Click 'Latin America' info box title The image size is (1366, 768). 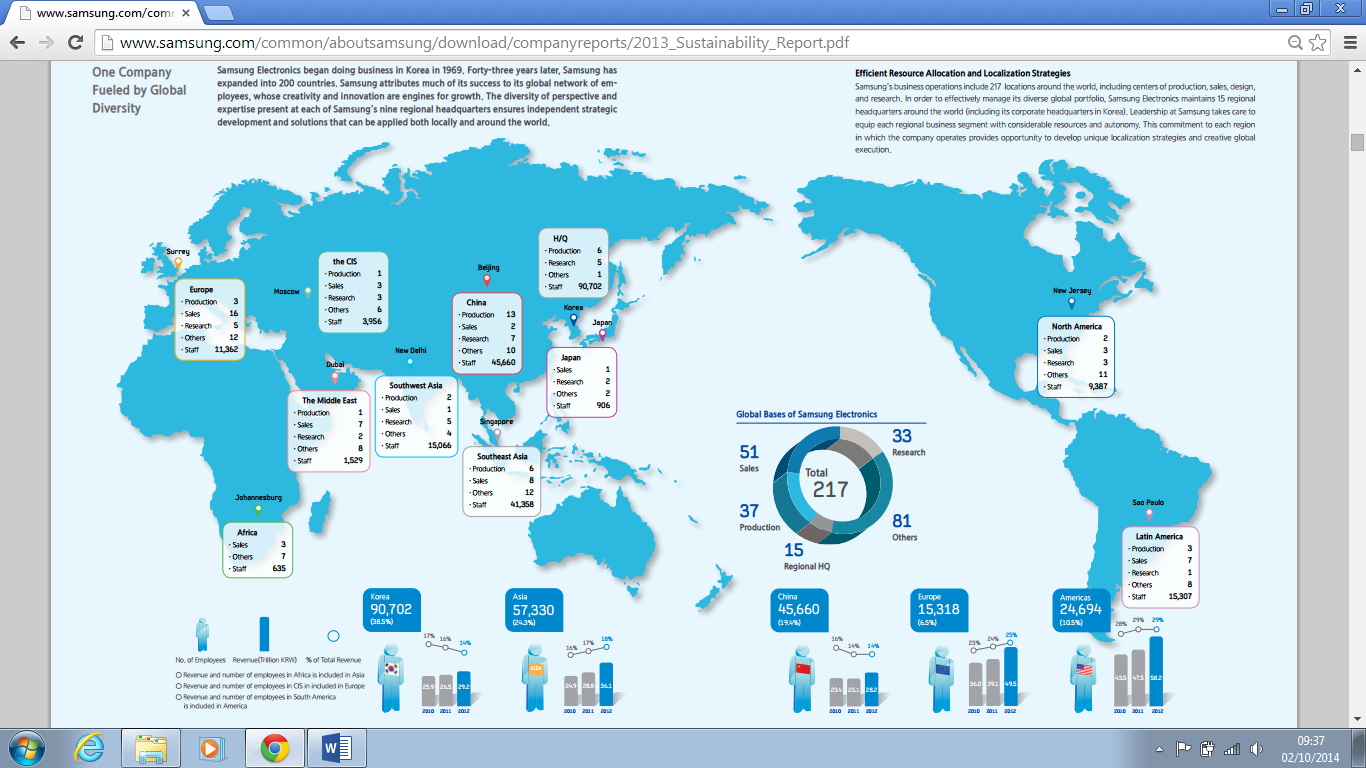click(1159, 536)
